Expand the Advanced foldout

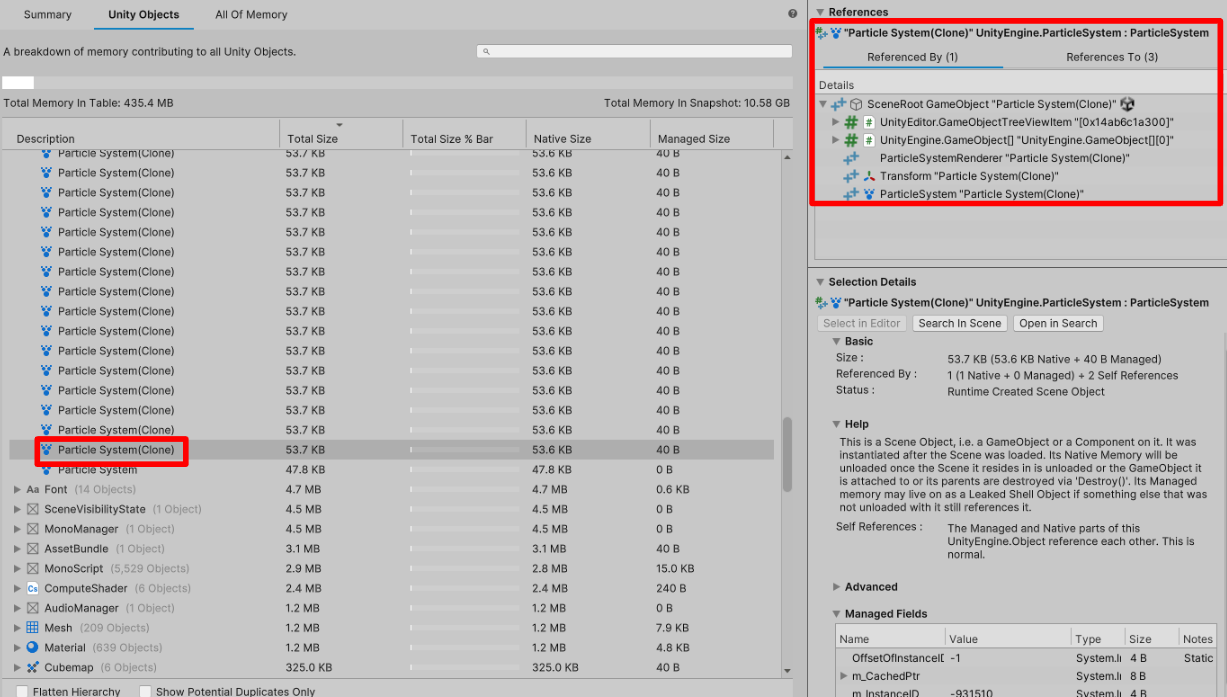click(837, 587)
